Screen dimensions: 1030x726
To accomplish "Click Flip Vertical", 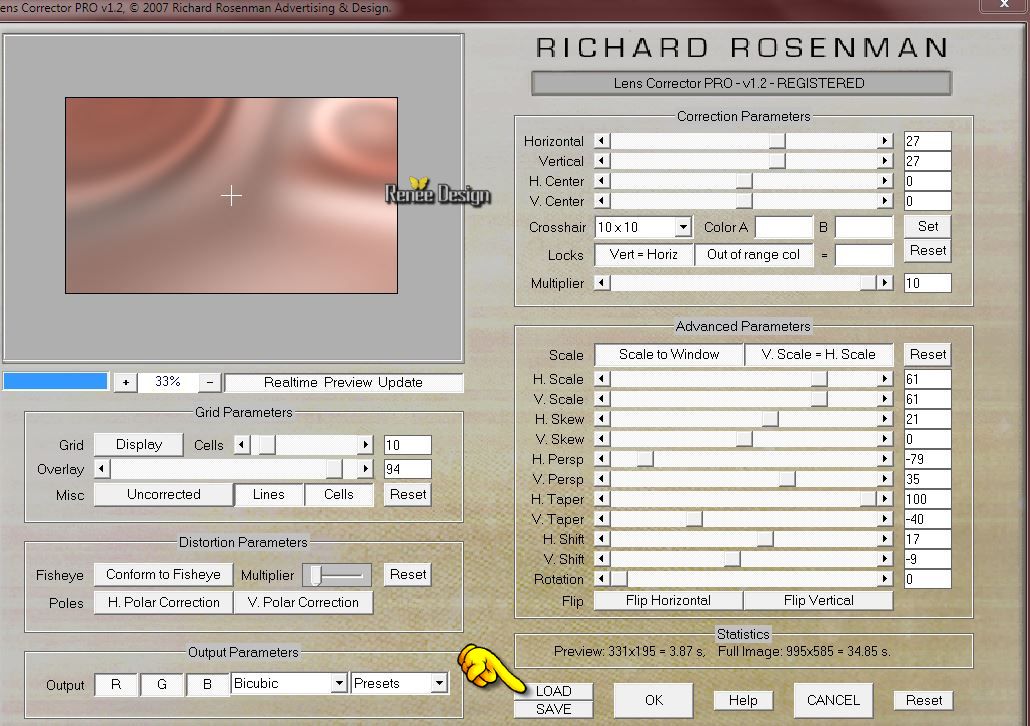I will (818, 601).
